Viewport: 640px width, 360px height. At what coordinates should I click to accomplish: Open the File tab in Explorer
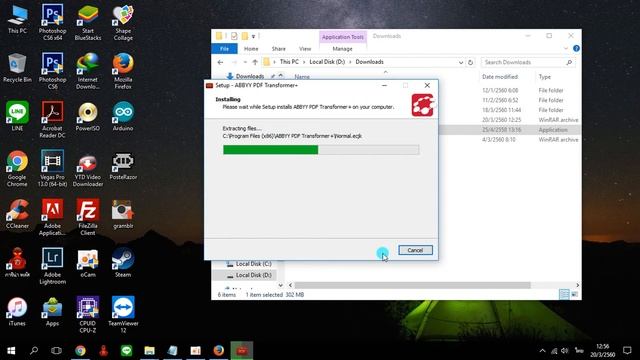tap(224, 49)
